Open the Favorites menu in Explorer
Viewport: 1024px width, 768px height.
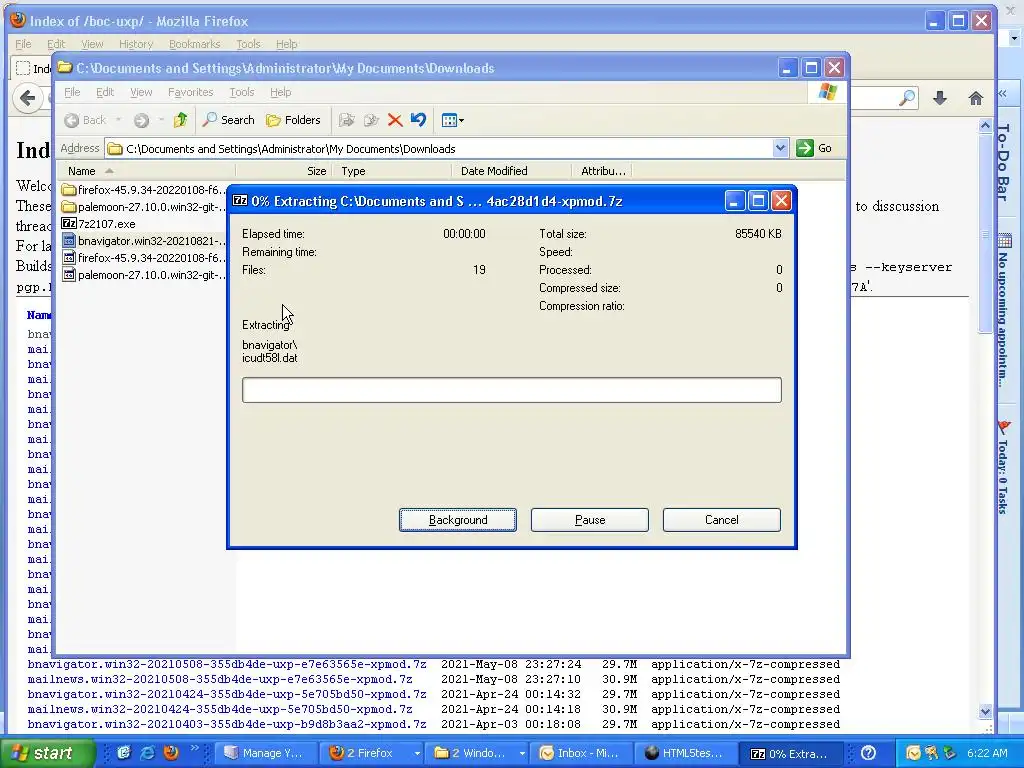(x=190, y=92)
